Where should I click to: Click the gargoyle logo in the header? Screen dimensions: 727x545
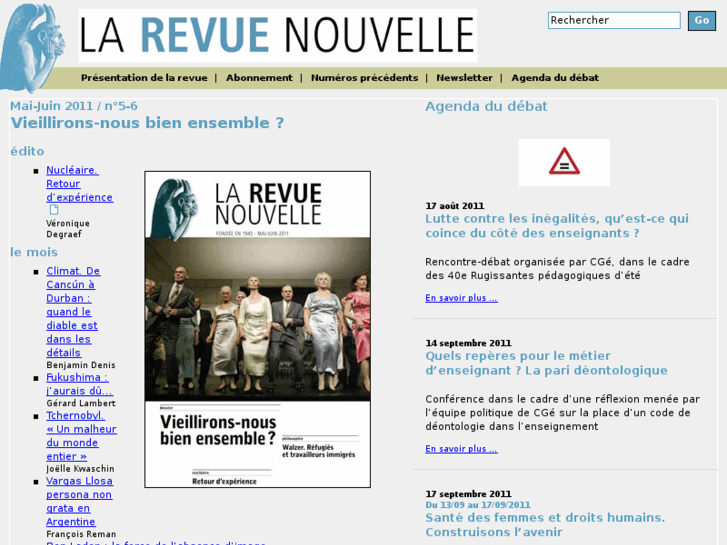tap(32, 46)
